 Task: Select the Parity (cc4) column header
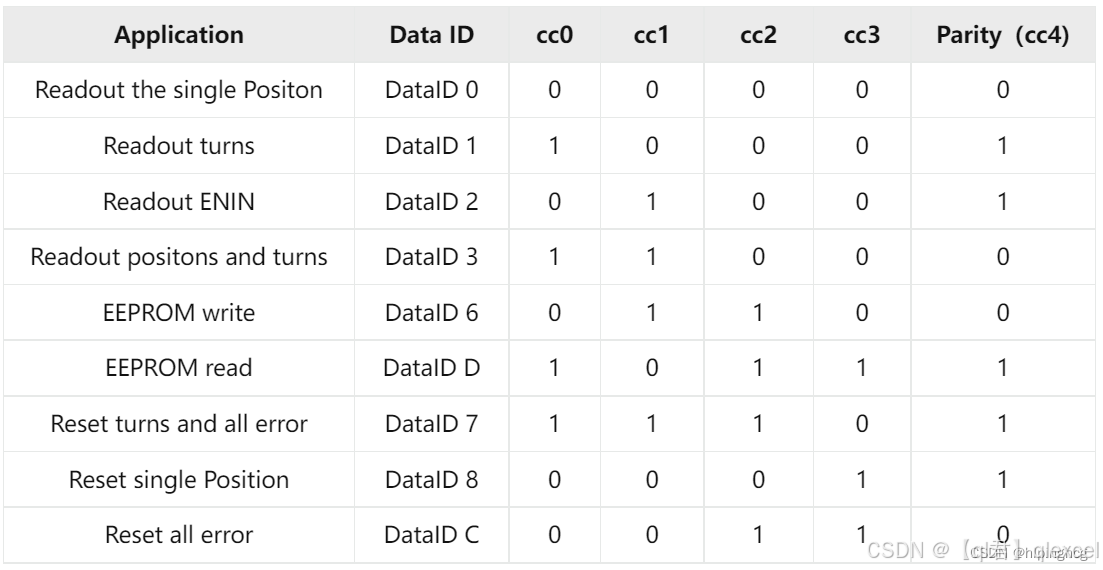1002,35
